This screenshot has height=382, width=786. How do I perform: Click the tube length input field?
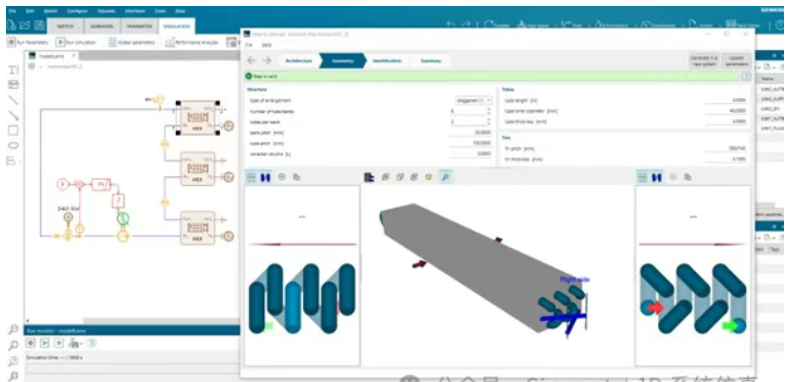pyautogui.click(x=725, y=100)
